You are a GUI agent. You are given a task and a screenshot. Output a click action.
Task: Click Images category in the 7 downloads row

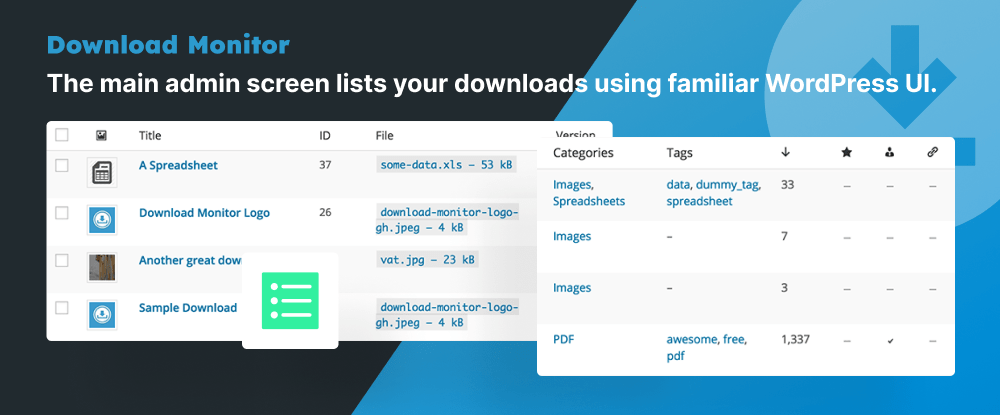572,236
